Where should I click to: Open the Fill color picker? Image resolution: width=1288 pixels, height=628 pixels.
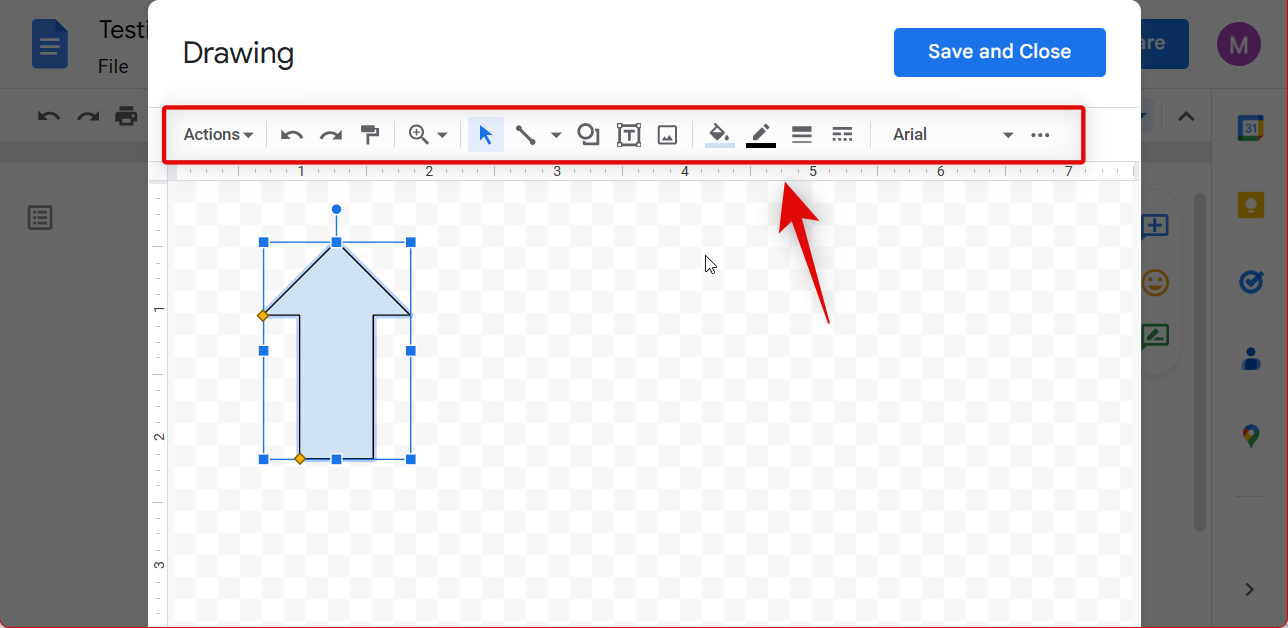point(719,135)
